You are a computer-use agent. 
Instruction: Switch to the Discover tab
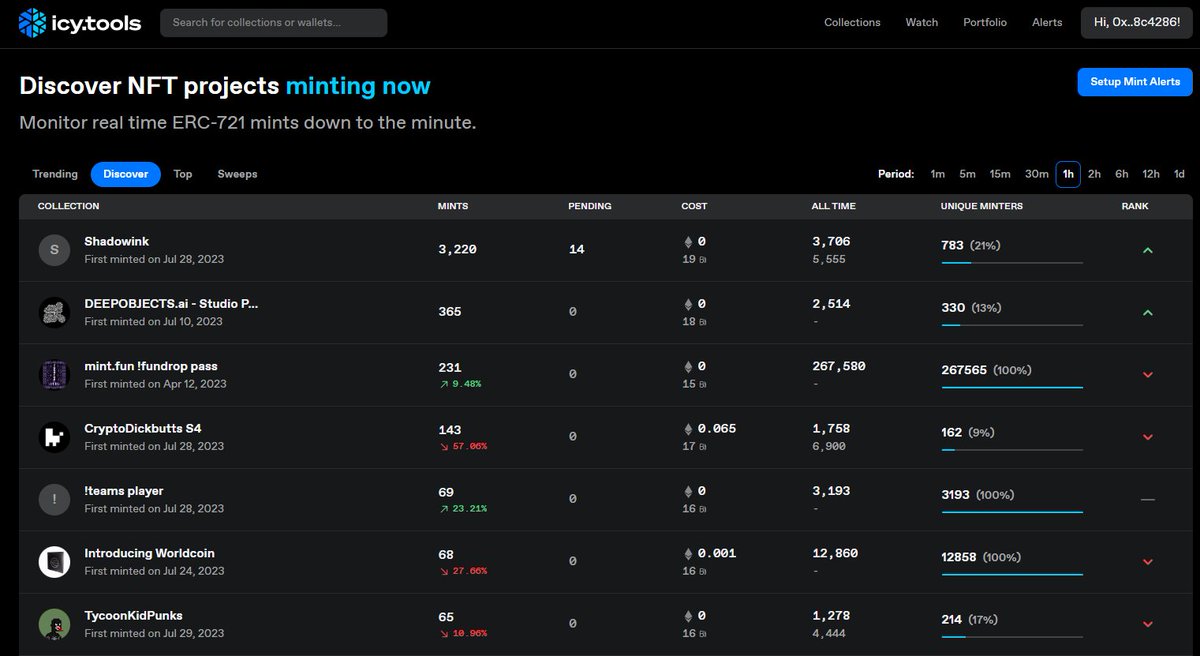(126, 174)
